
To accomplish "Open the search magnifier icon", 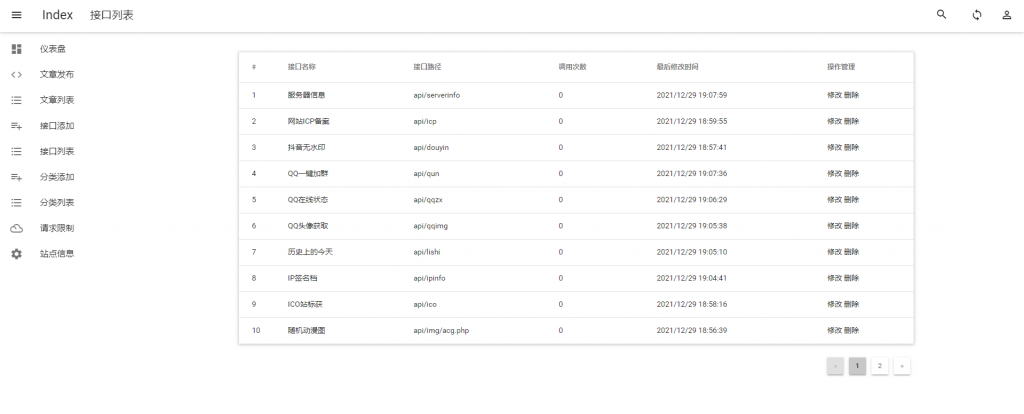I will click(x=941, y=15).
